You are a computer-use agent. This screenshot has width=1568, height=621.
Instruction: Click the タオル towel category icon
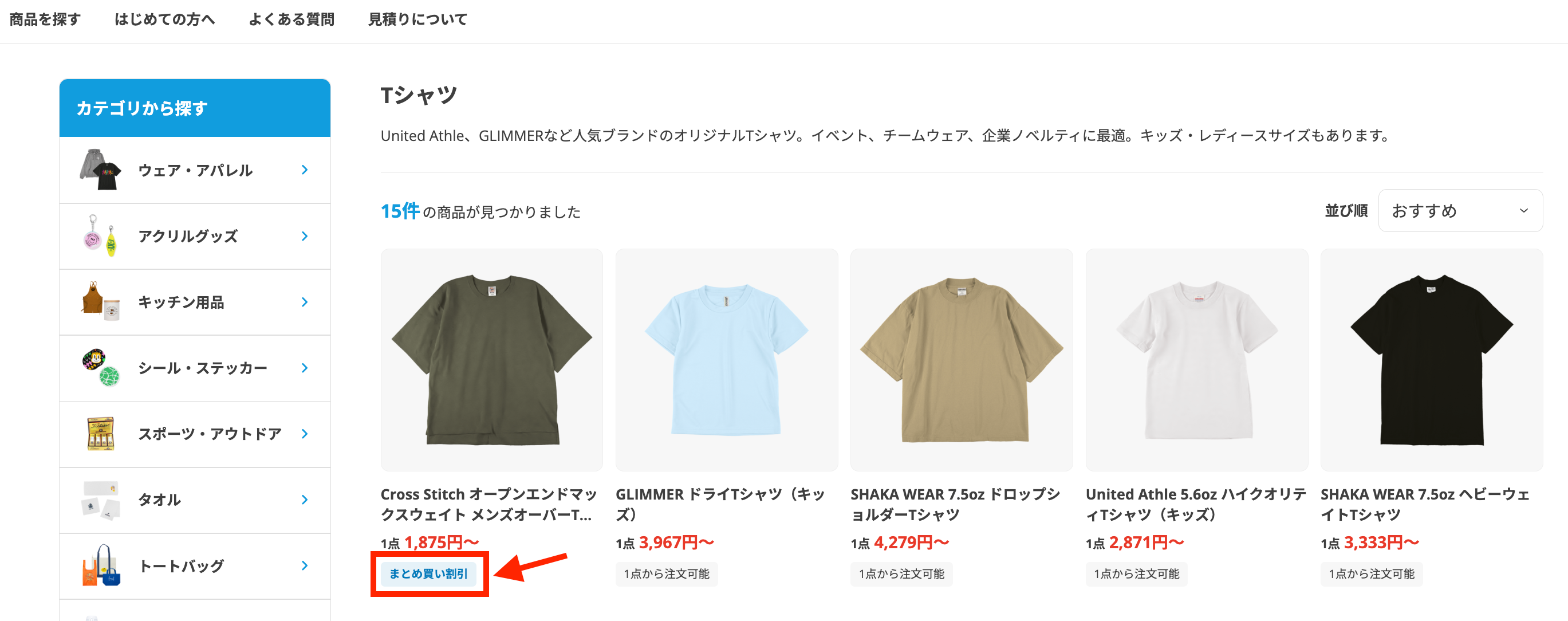point(100,499)
